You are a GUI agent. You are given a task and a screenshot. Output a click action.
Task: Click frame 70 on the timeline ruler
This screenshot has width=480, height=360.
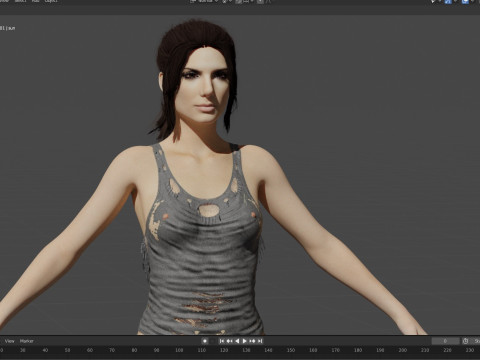112,350
